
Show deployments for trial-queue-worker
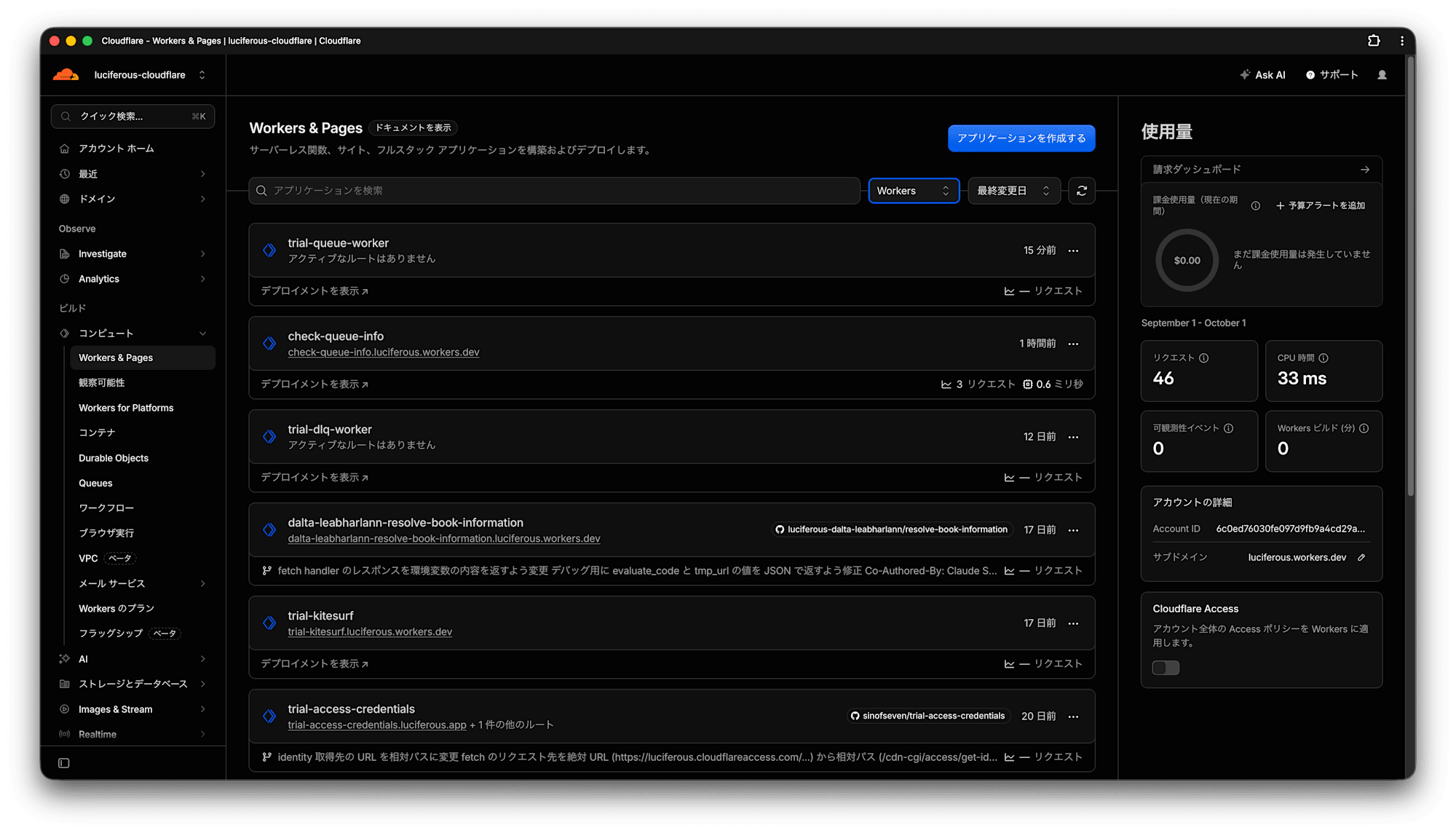click(x=314, y=291)
